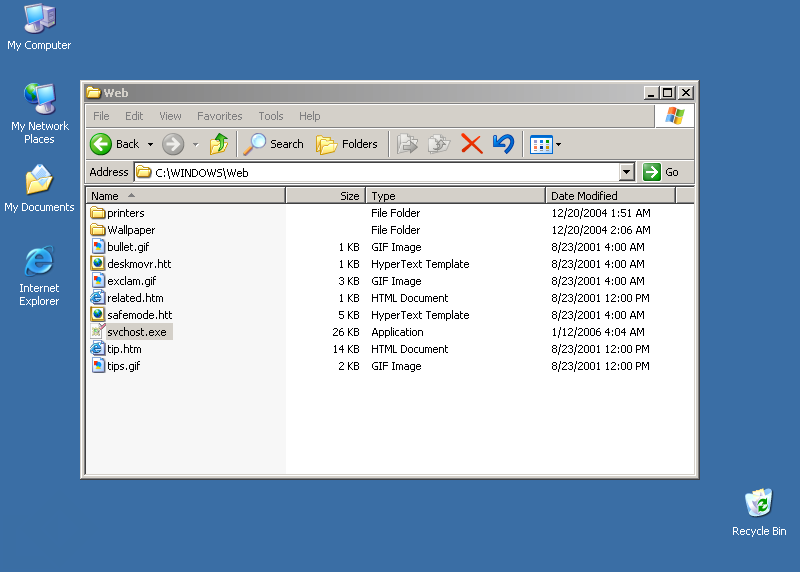The height and width of the screenshot is (572, 800).
Task: Select the safemode.htt file name
Action: [x=139, y=315]
